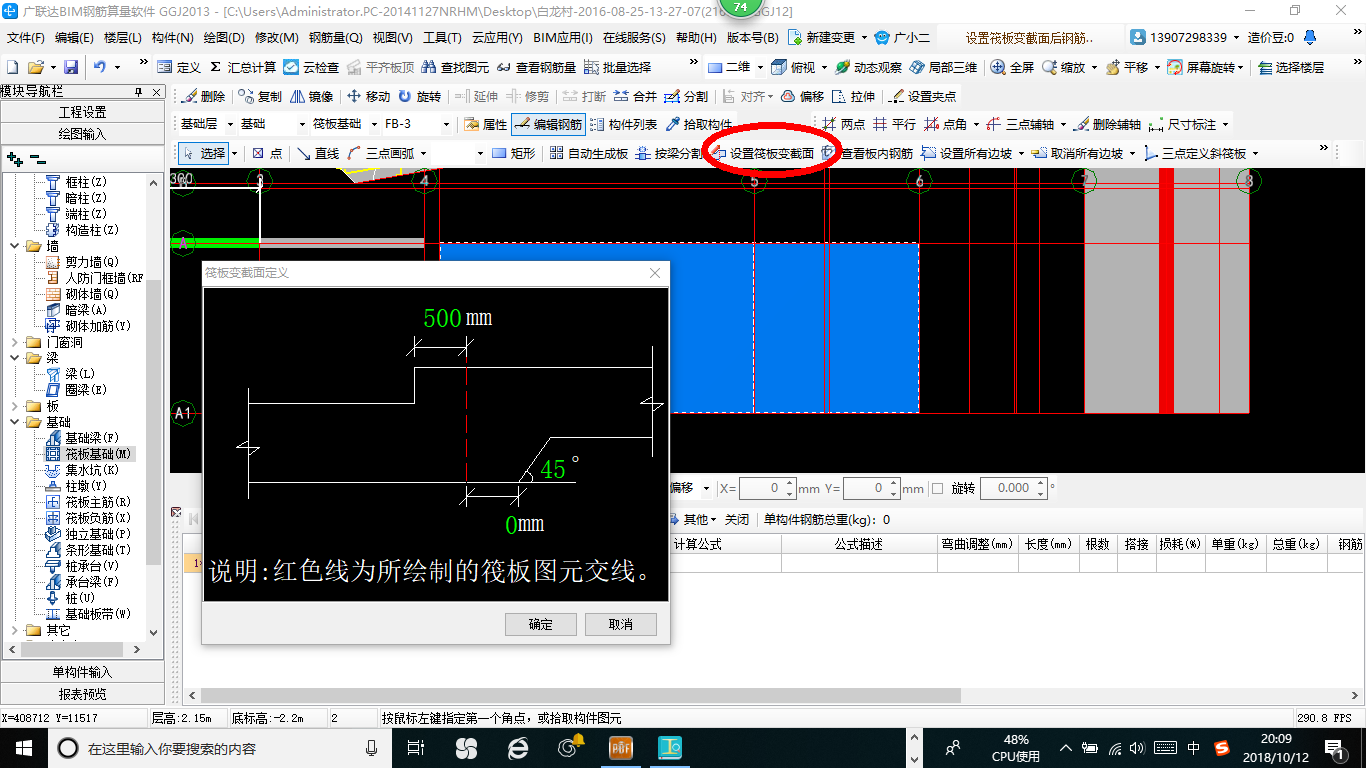Click 平行 parallel axis tool
1366x768 pixels.
(x=894, y=125)
